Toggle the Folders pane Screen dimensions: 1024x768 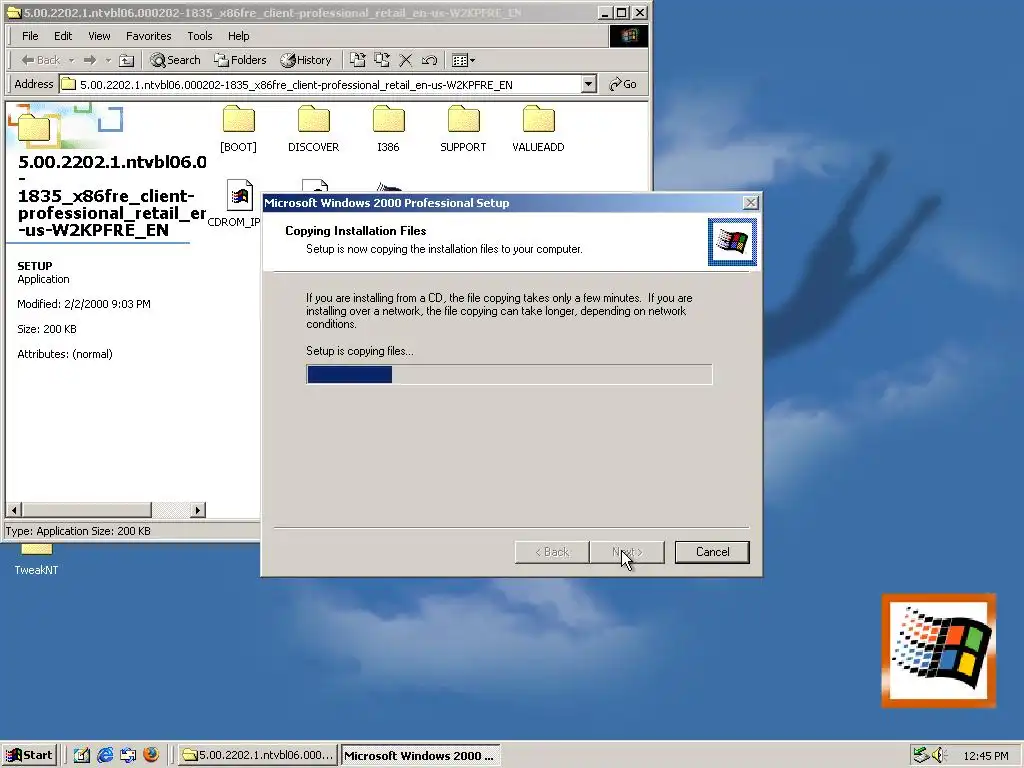240,60
